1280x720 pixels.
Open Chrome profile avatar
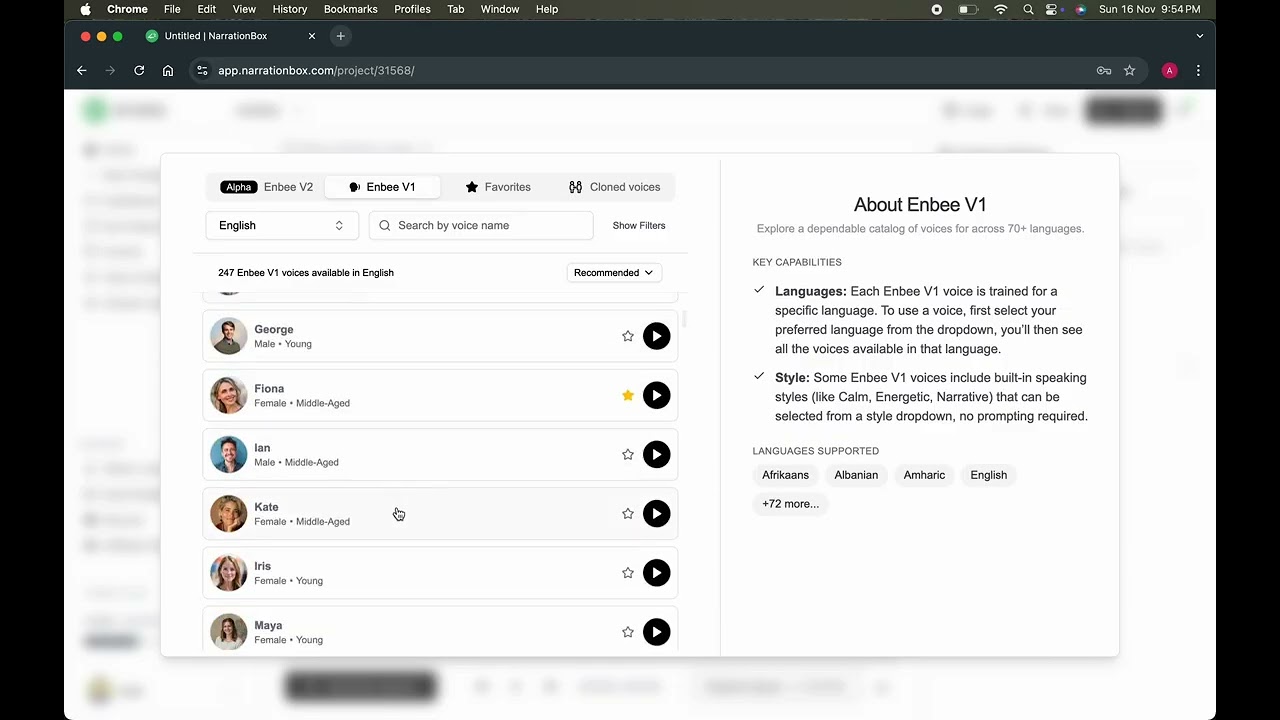coord(1169,70)
